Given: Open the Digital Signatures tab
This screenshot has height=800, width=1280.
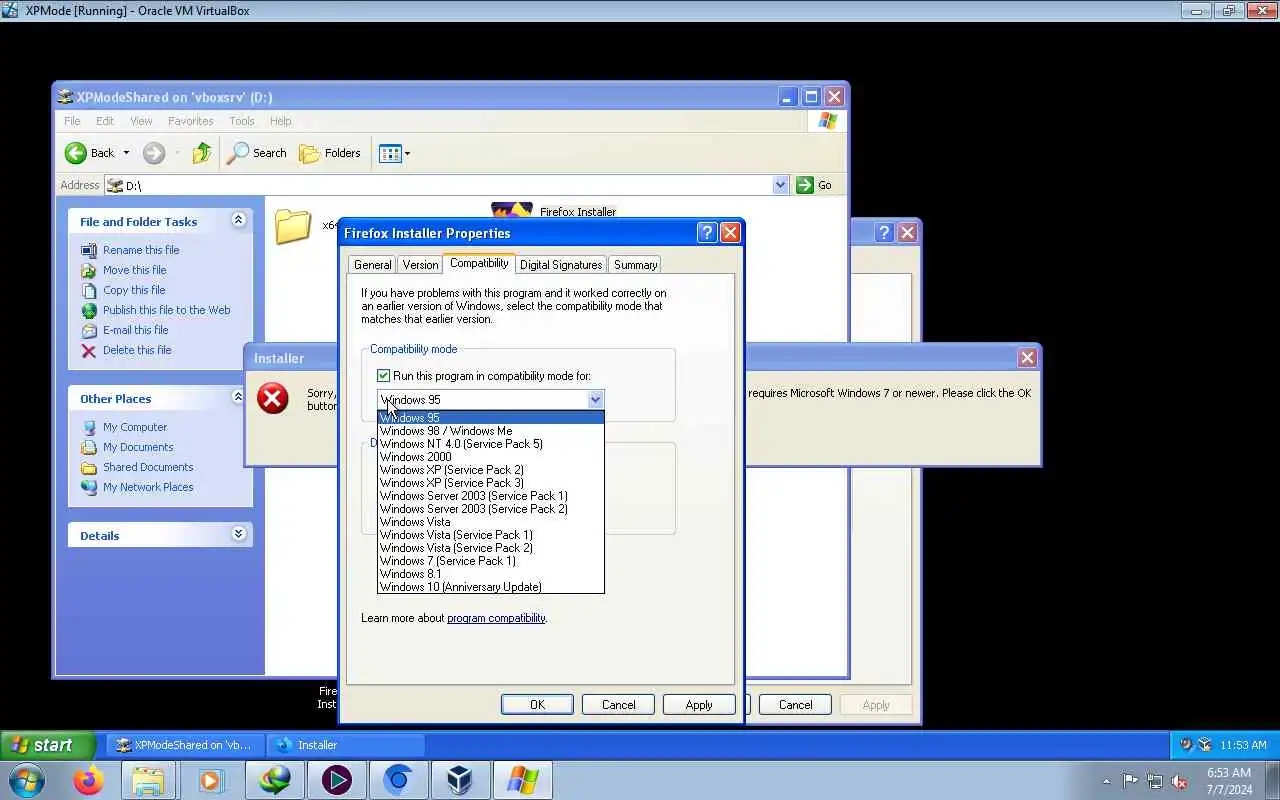Looking at the screenshot, I should point(561,265).
